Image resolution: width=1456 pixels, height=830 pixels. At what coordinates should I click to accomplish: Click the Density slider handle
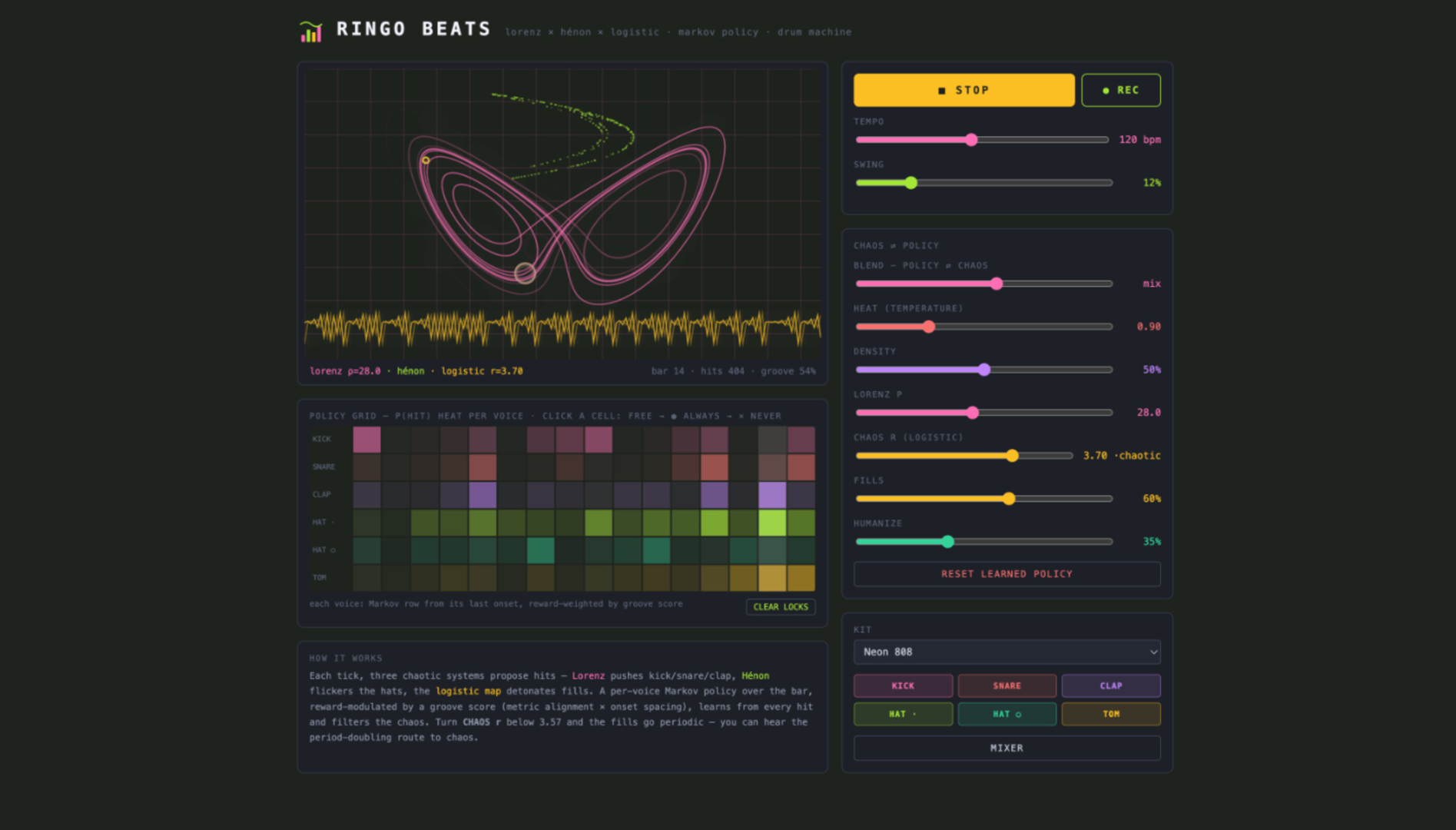point(984,370)
